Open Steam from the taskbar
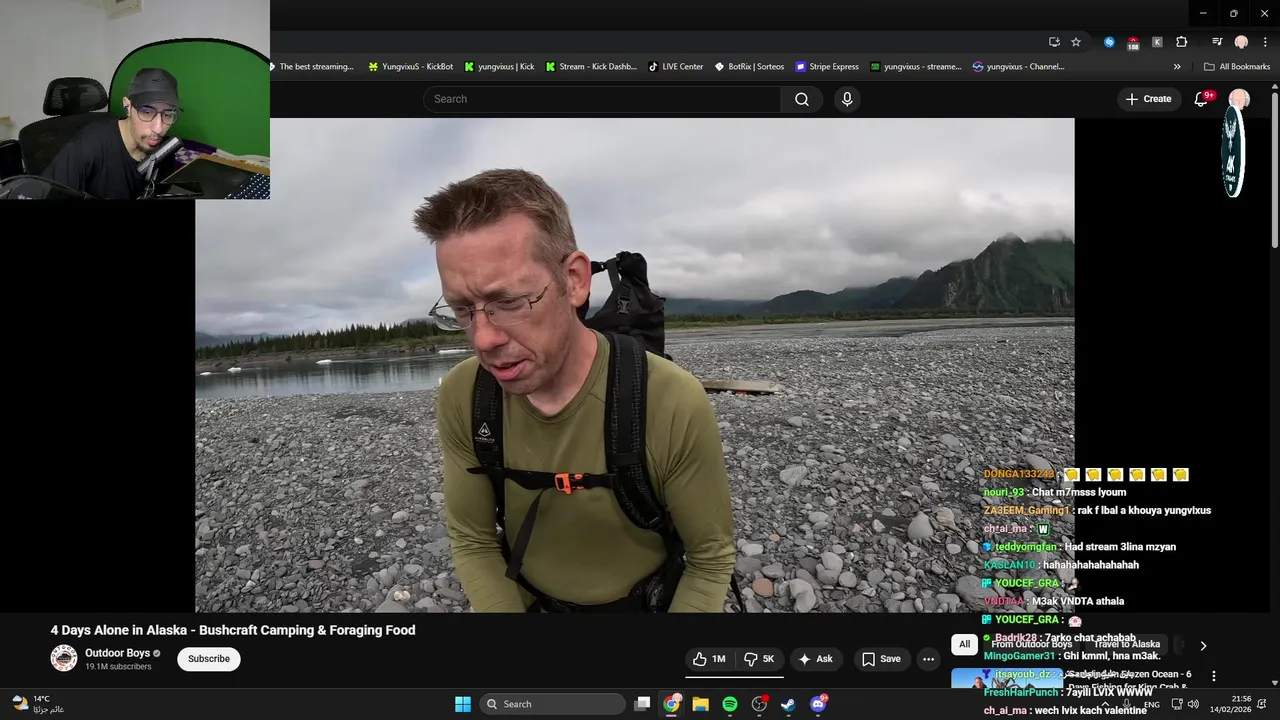Viewport: 1280px width, 720px height. [789, 704]
